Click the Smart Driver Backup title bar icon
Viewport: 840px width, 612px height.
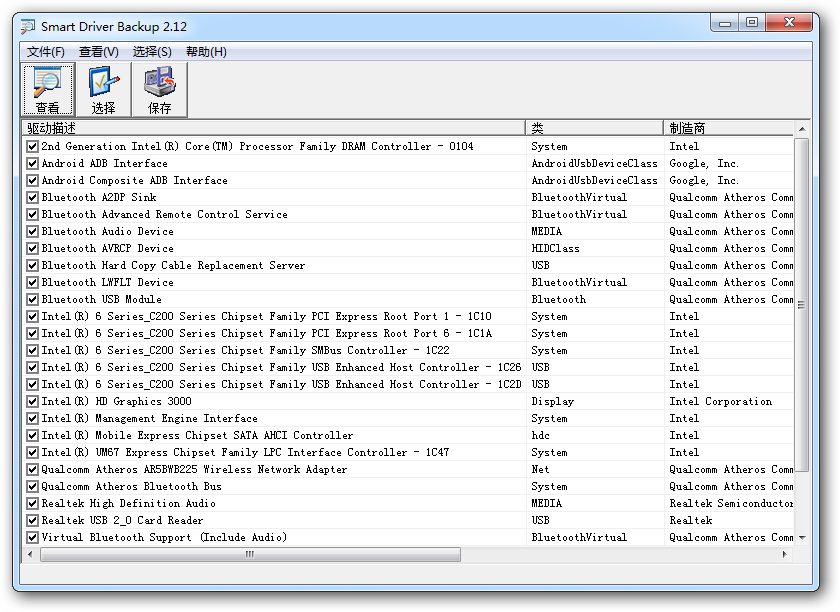(28, 26)
